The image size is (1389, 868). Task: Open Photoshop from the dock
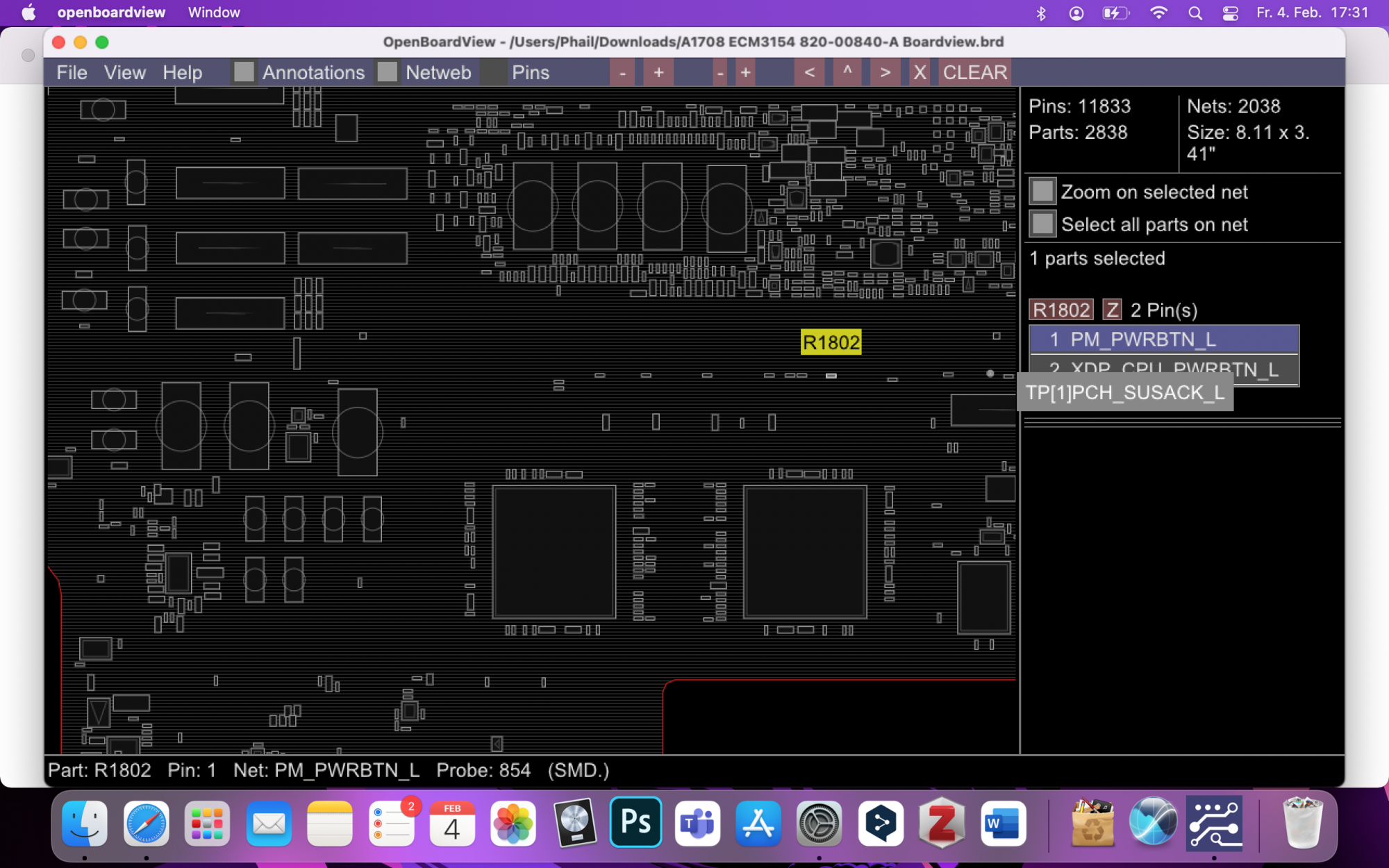coord(635,823)
